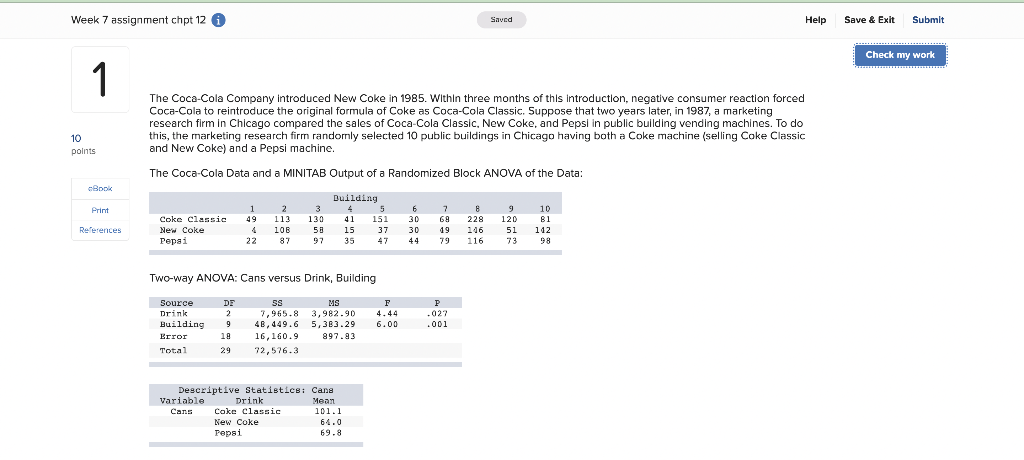Click 'Descriptive Statistics: Cans' header

click(x=257, y=390)
